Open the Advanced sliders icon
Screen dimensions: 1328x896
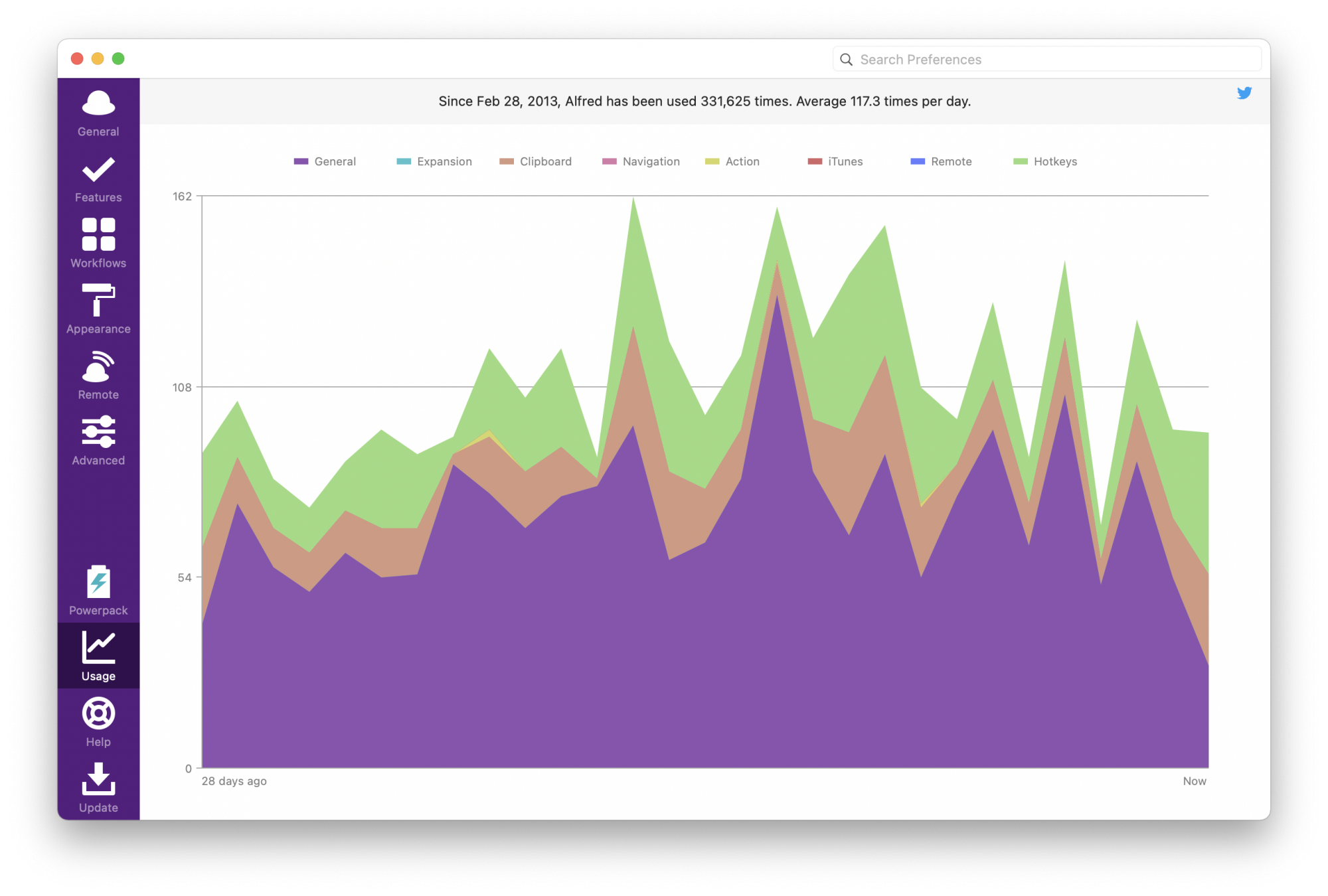98,431
